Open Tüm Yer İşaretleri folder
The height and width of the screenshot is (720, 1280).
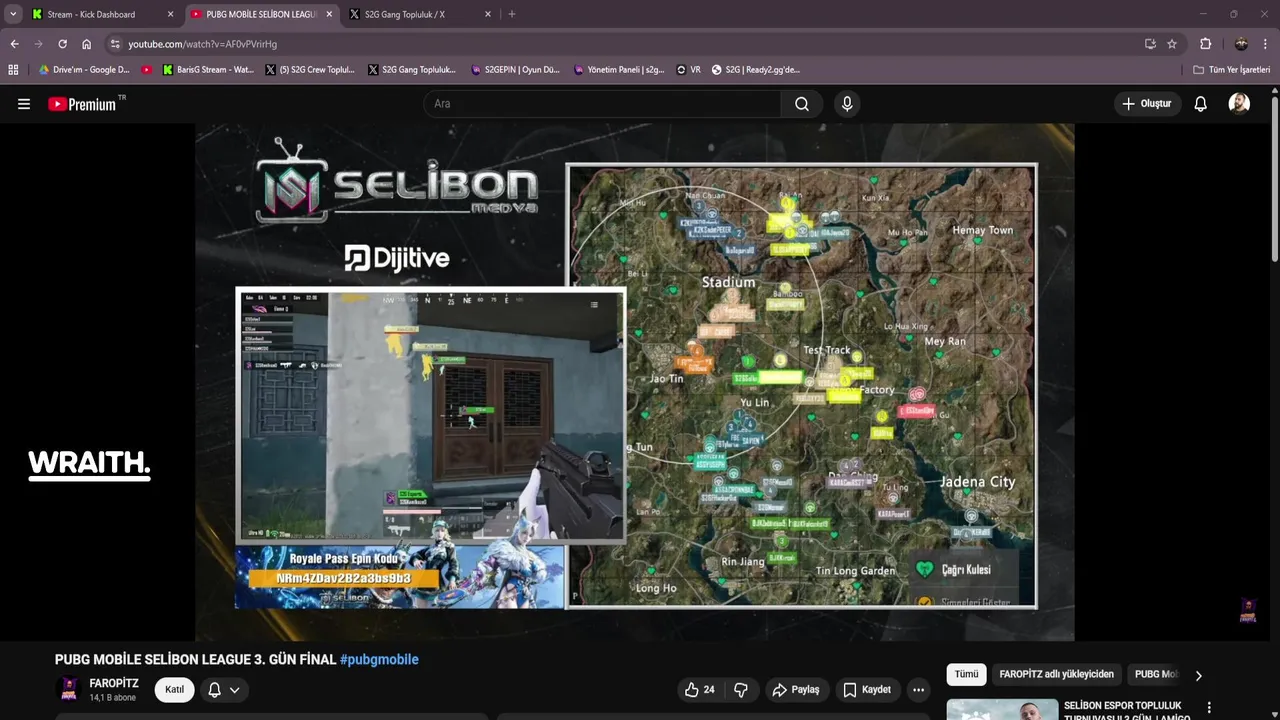pos(1232,70)
